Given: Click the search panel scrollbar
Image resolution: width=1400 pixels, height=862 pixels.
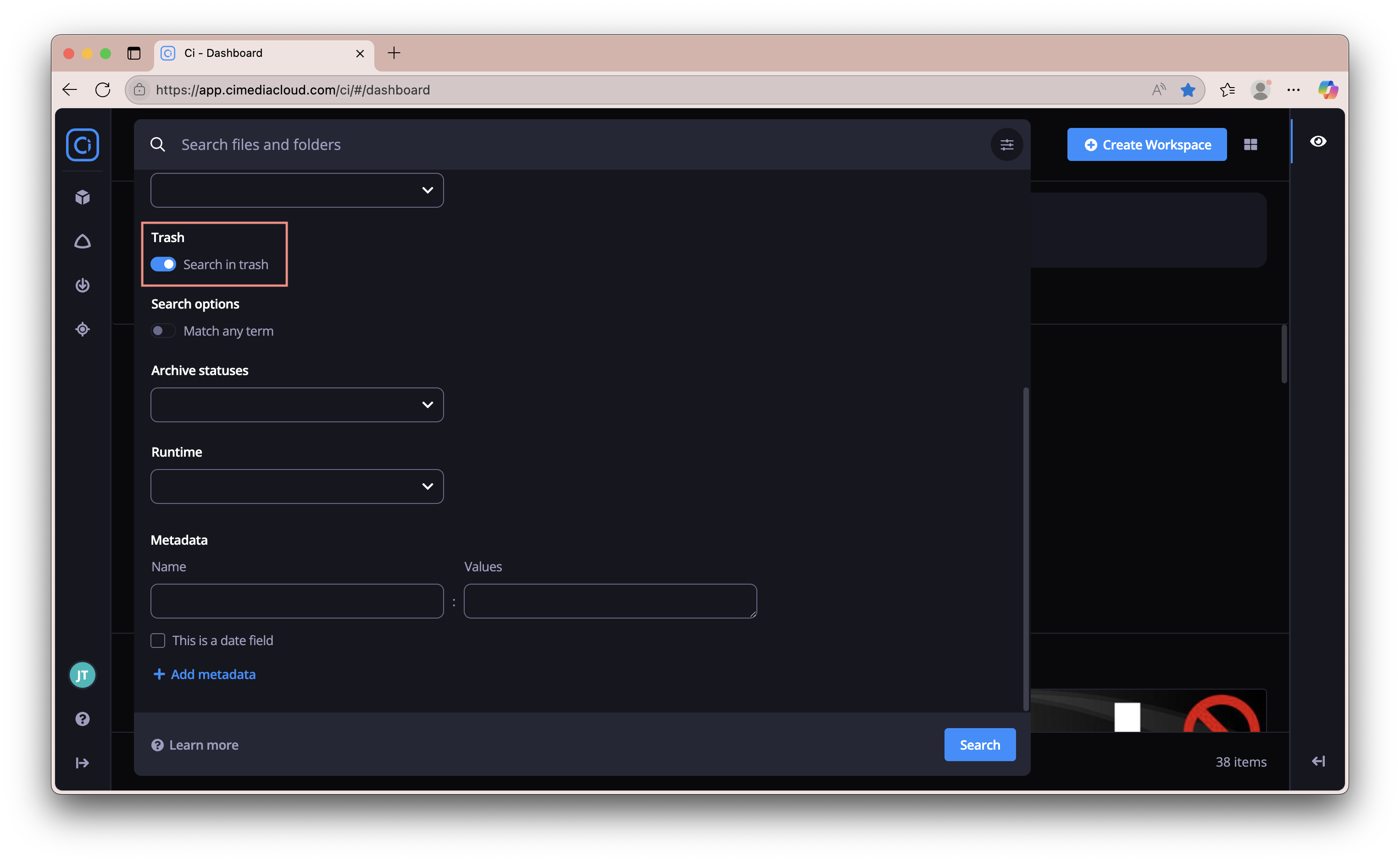Looking at the screenshot, I should [x=1025, y=549].
